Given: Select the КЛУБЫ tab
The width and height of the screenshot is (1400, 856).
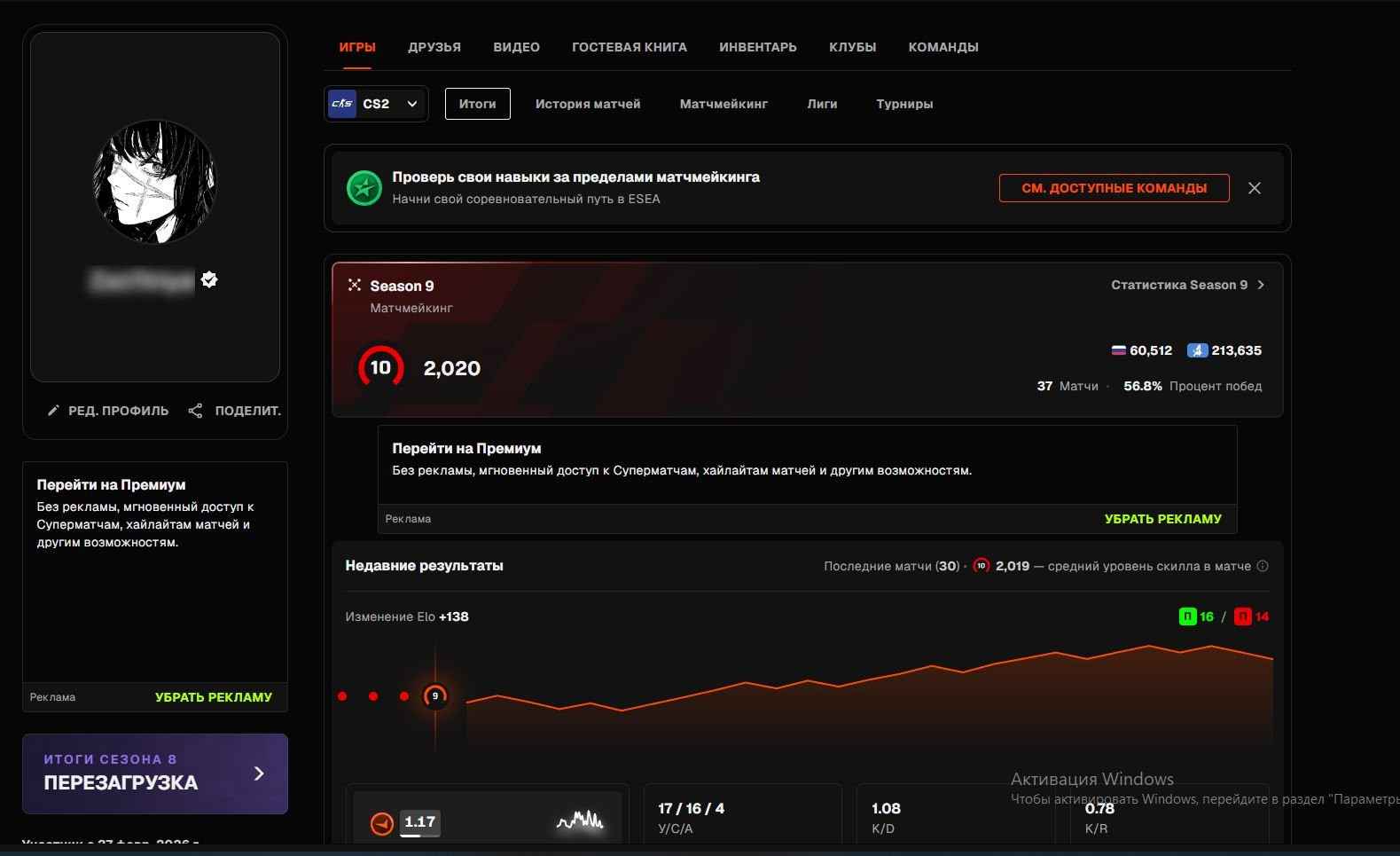Looking at the screenshot, I should click(x=853, y=47).
